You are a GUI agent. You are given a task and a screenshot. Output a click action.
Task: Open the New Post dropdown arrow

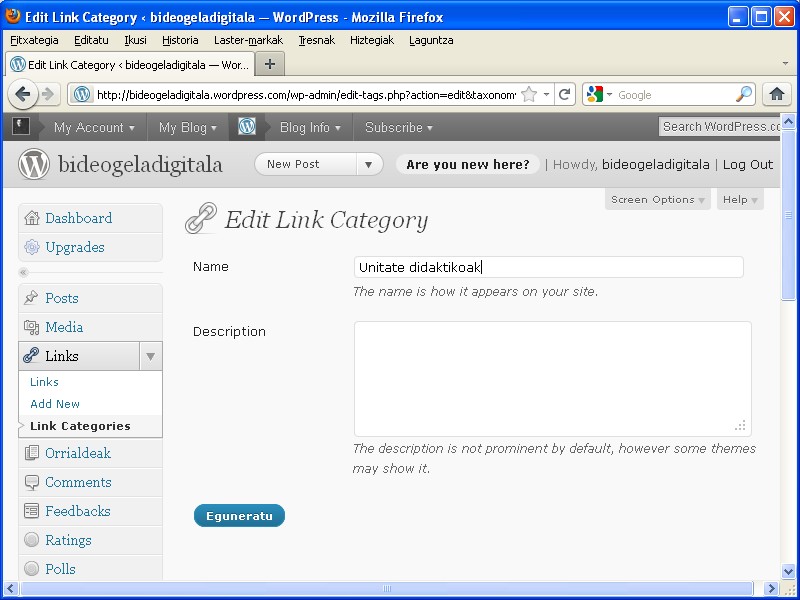click(368, 164)
